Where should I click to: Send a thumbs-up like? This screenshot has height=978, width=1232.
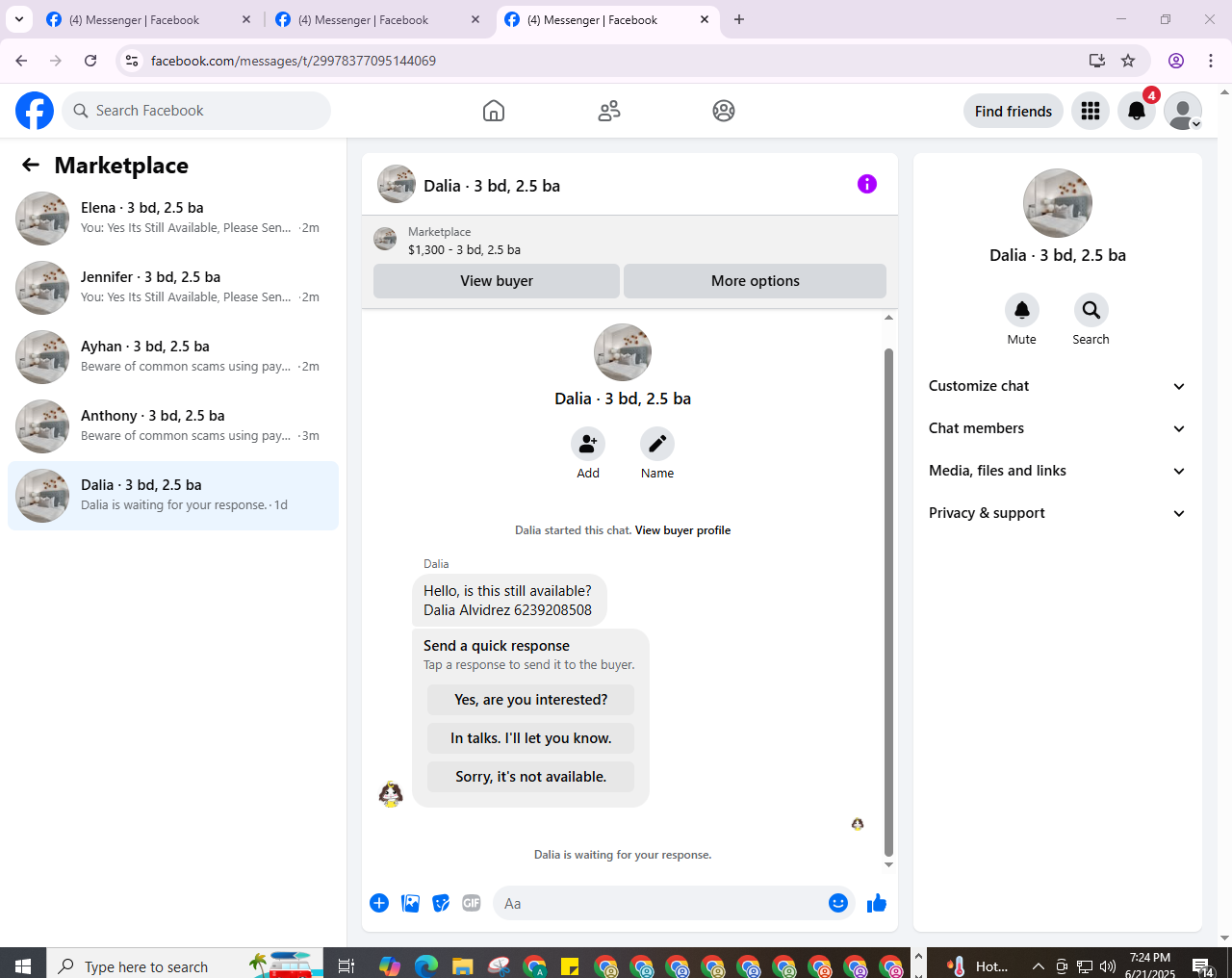(x=877, y=903)
